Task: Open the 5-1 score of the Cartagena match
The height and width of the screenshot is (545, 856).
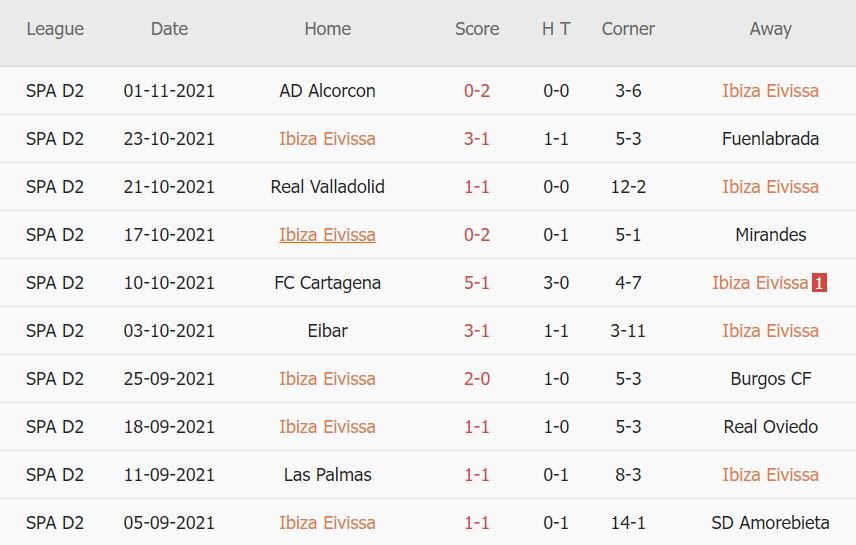Action: pyautogui.click(x=477, y=283)
